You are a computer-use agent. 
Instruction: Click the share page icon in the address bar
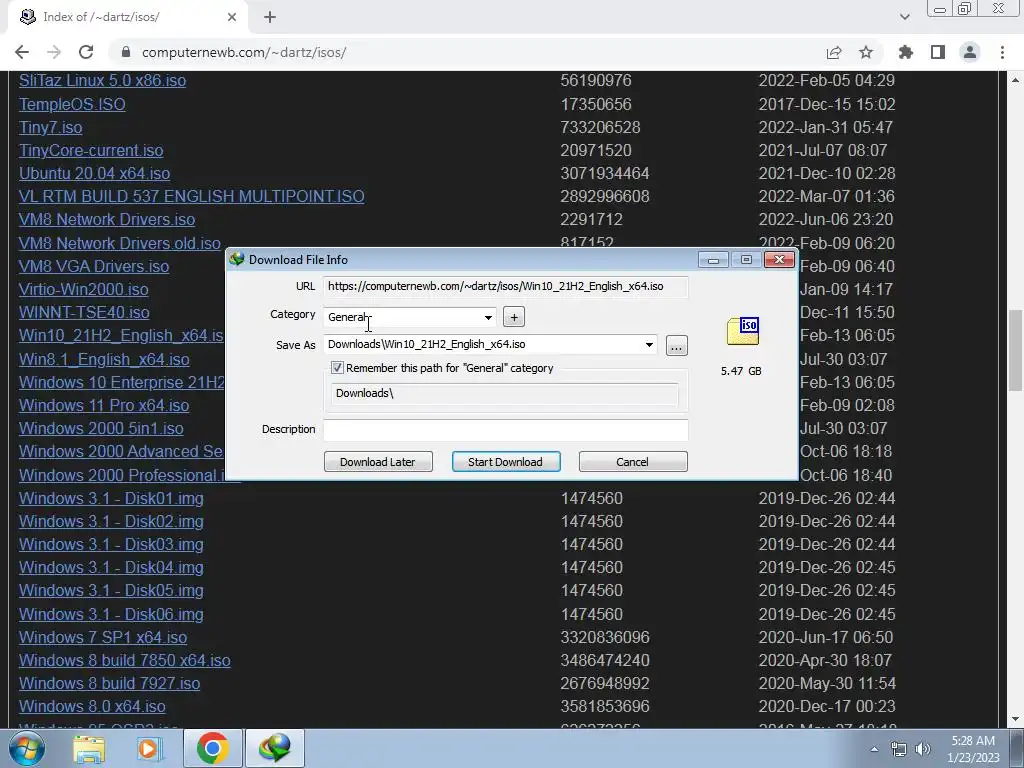[x=834, y=52]
